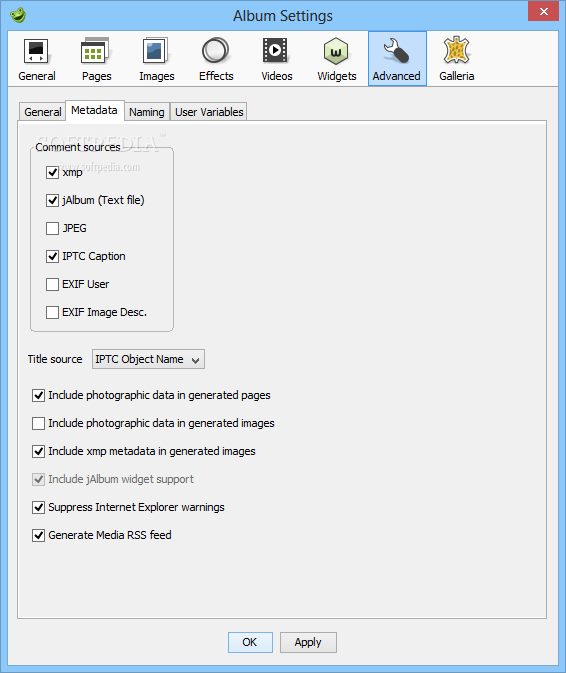
Task: Open the Pages settings section
Action: pyautogui.click(x=97, y=59)
